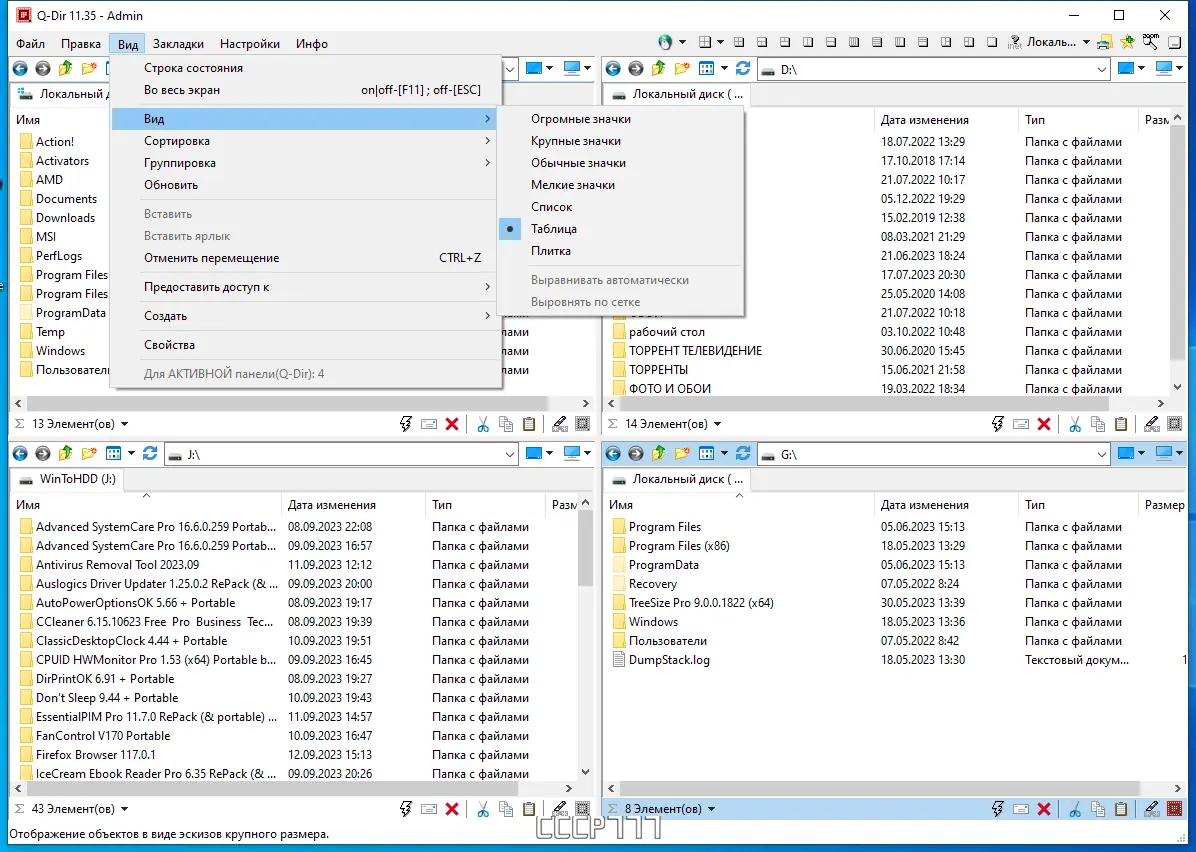Click copy icon under J:\ pane
The height and width of the screenshot is (852, 1196).
click(506, 809)
